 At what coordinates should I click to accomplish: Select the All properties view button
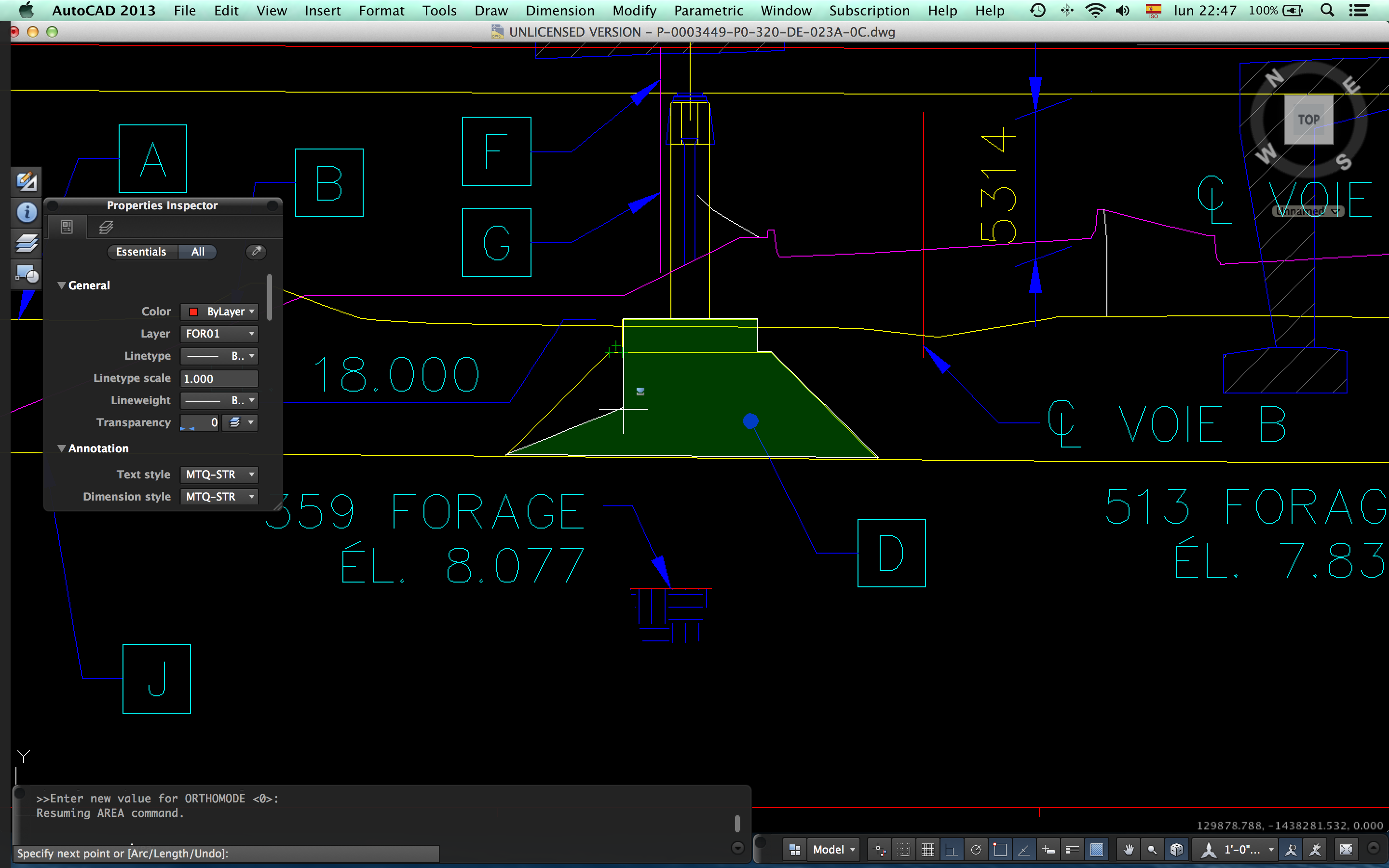pyautogui.click(x=197, y=251)
